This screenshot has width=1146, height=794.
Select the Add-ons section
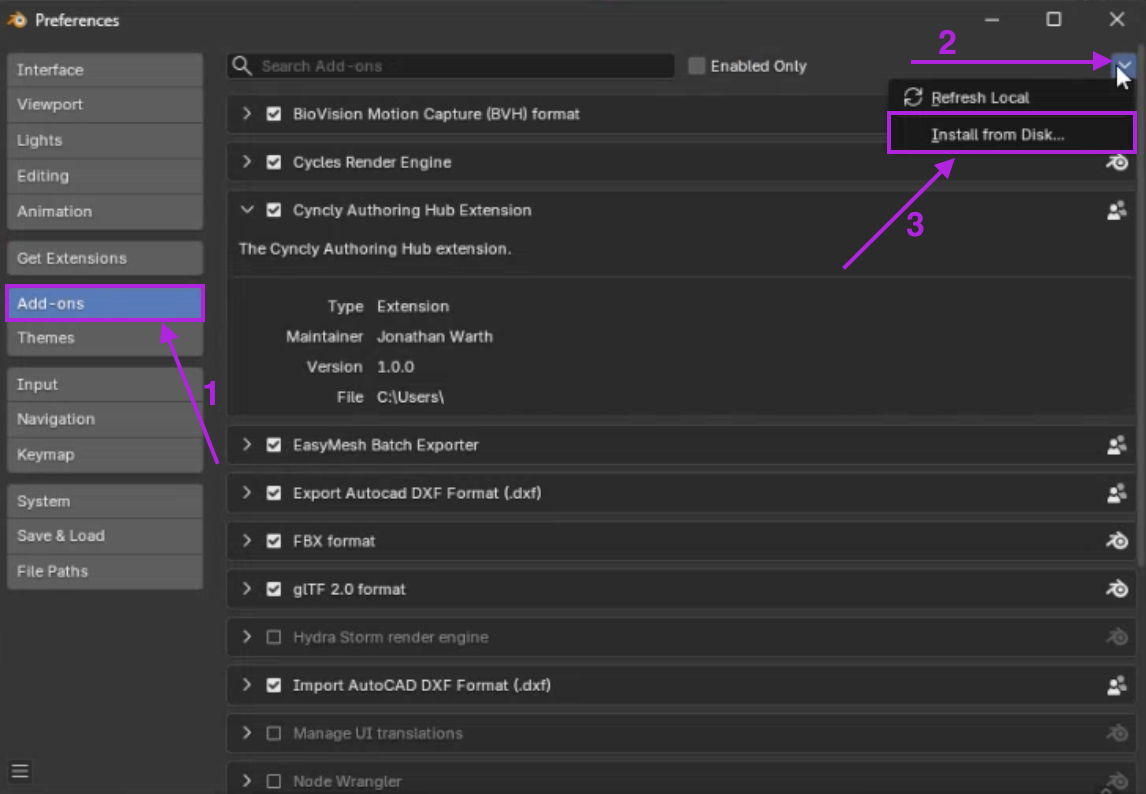(105, 303)
